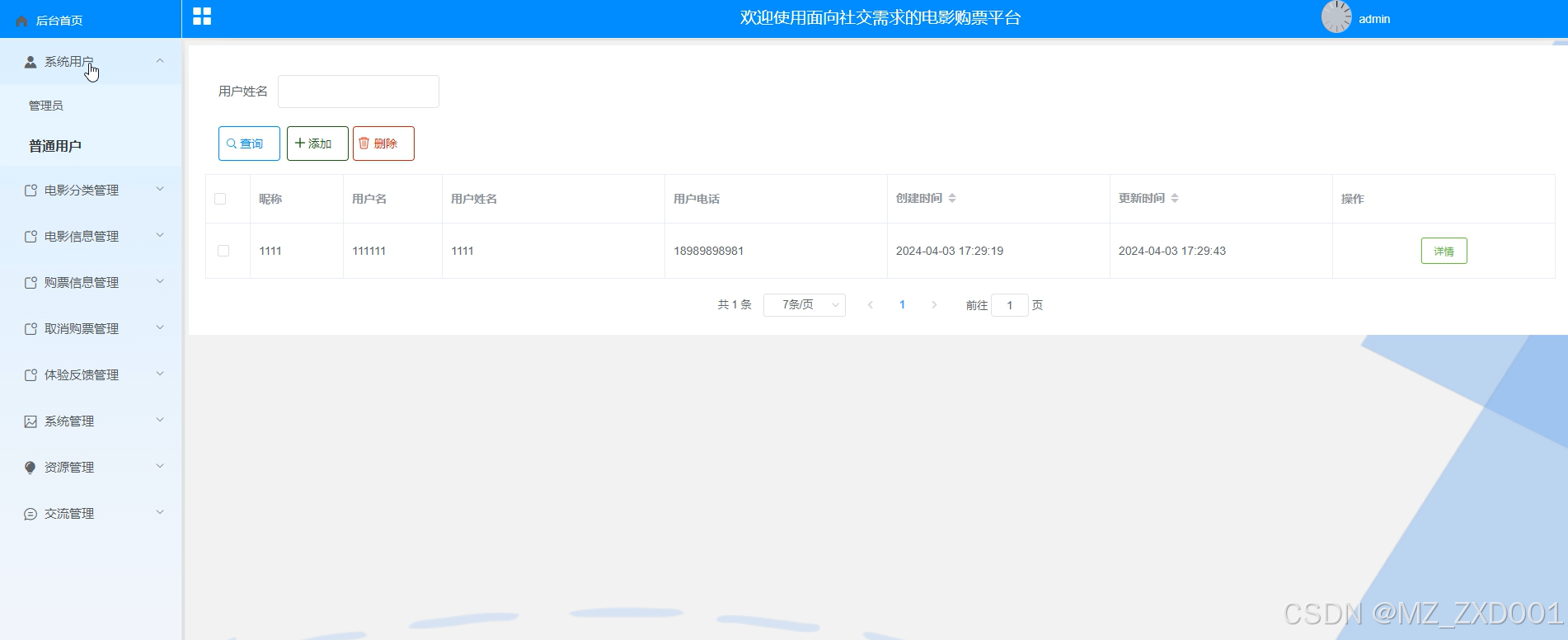Click the admin username in header

[x=1374, y=19]
